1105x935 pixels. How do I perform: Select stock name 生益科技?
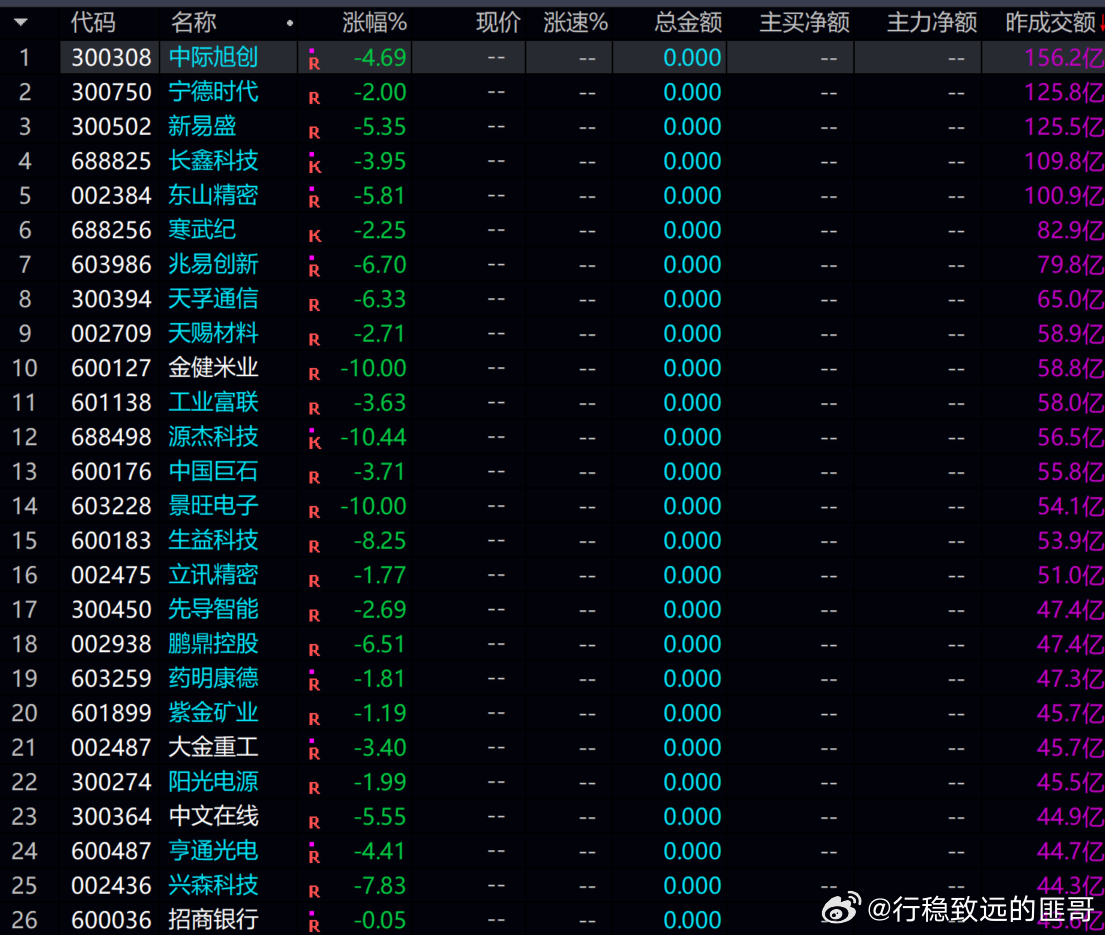click(x=214, y=540)
